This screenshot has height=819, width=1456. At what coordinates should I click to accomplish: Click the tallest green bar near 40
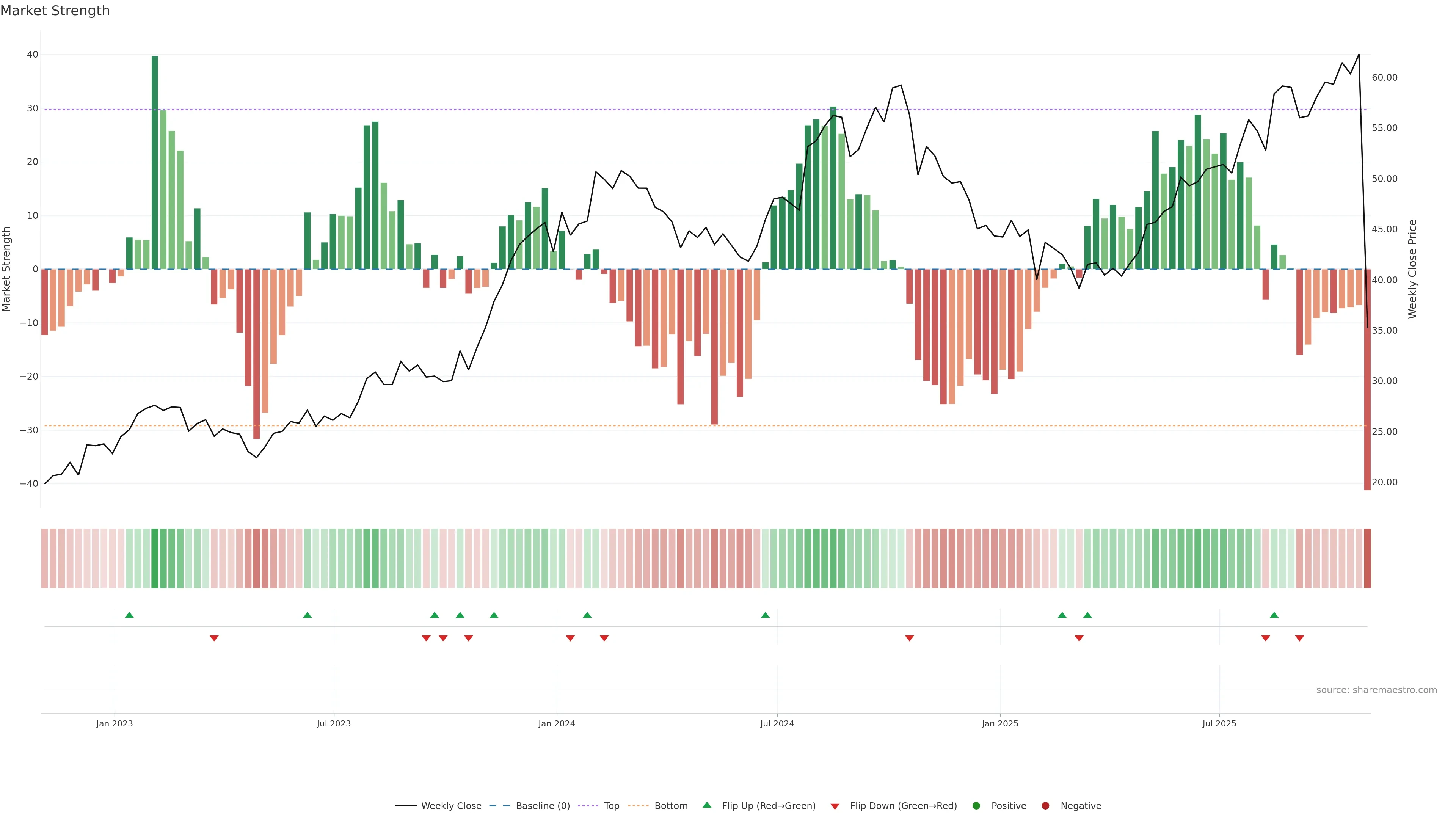click(x=155, y=162)
